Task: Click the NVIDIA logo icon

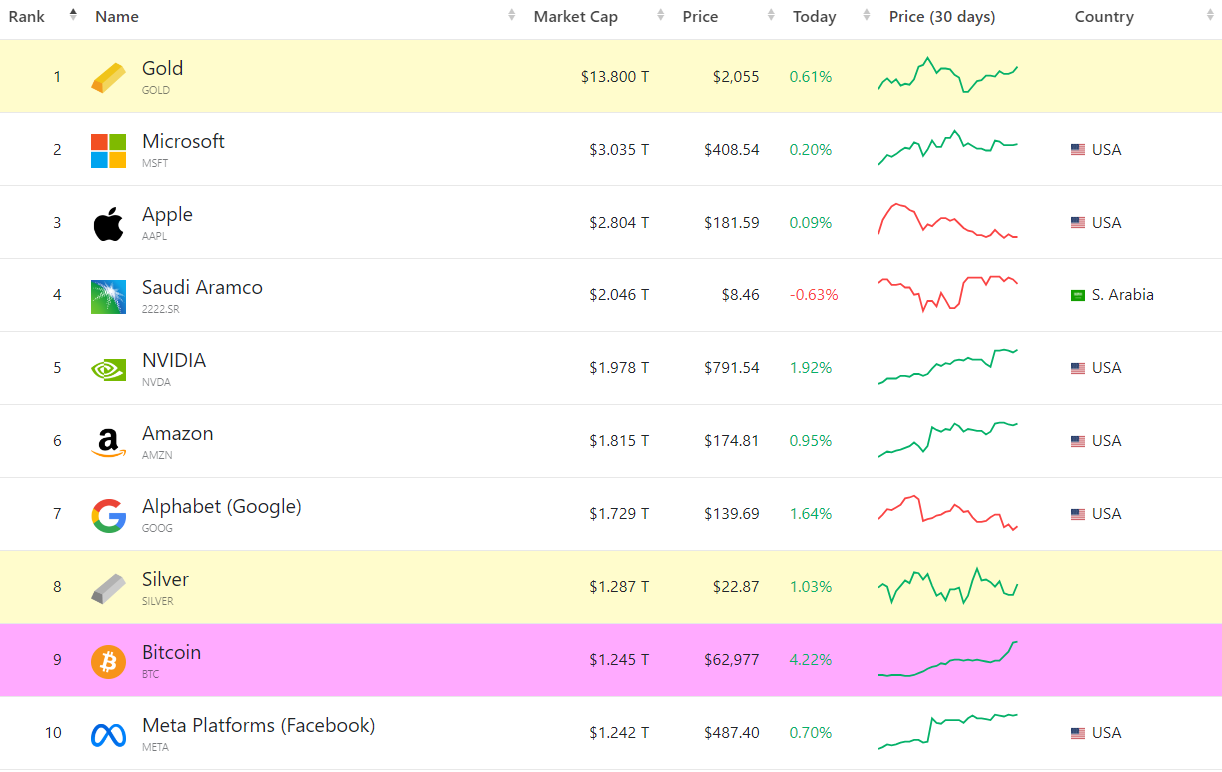Action: pos(109,369)
